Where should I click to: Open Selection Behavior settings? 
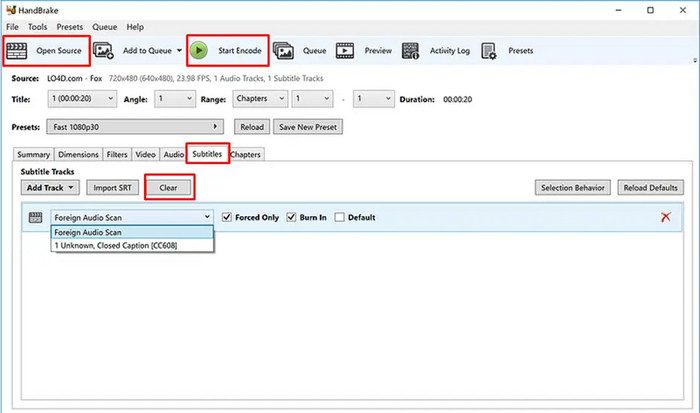(573, 188)
